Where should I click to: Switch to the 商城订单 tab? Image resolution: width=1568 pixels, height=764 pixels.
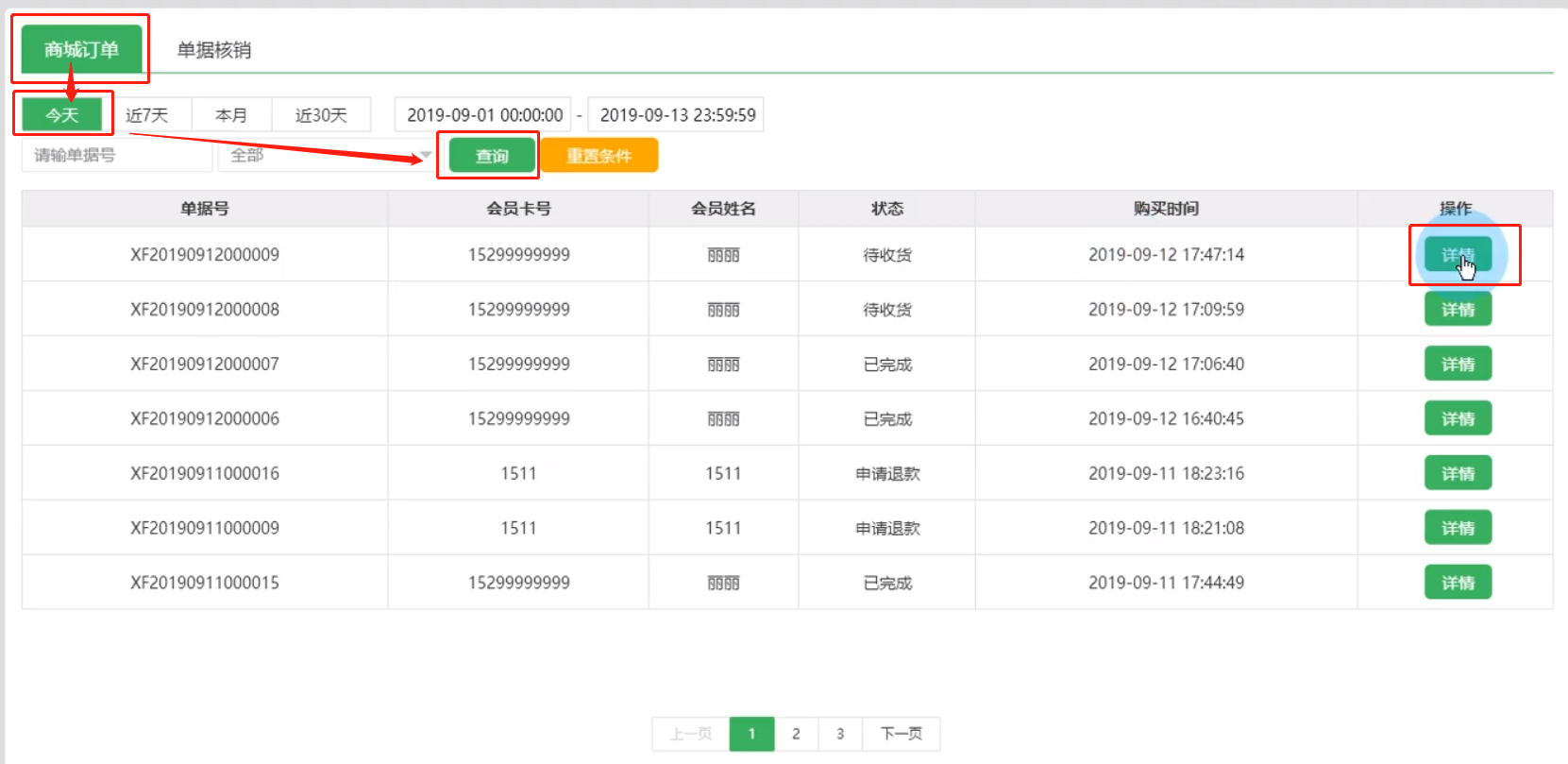[x=81, y=49]
